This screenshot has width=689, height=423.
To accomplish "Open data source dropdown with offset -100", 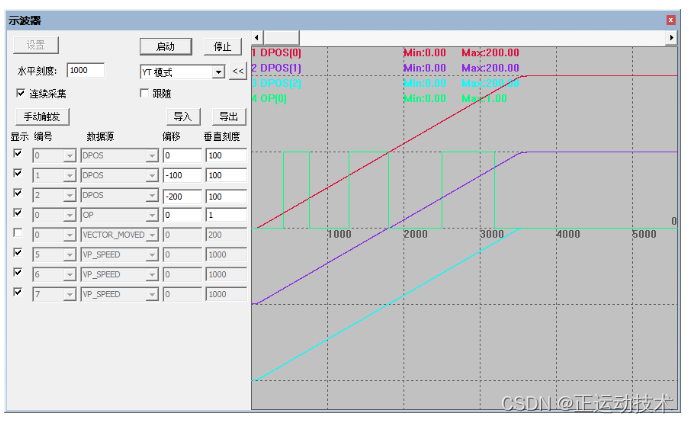I will click(x=152, y=175).
